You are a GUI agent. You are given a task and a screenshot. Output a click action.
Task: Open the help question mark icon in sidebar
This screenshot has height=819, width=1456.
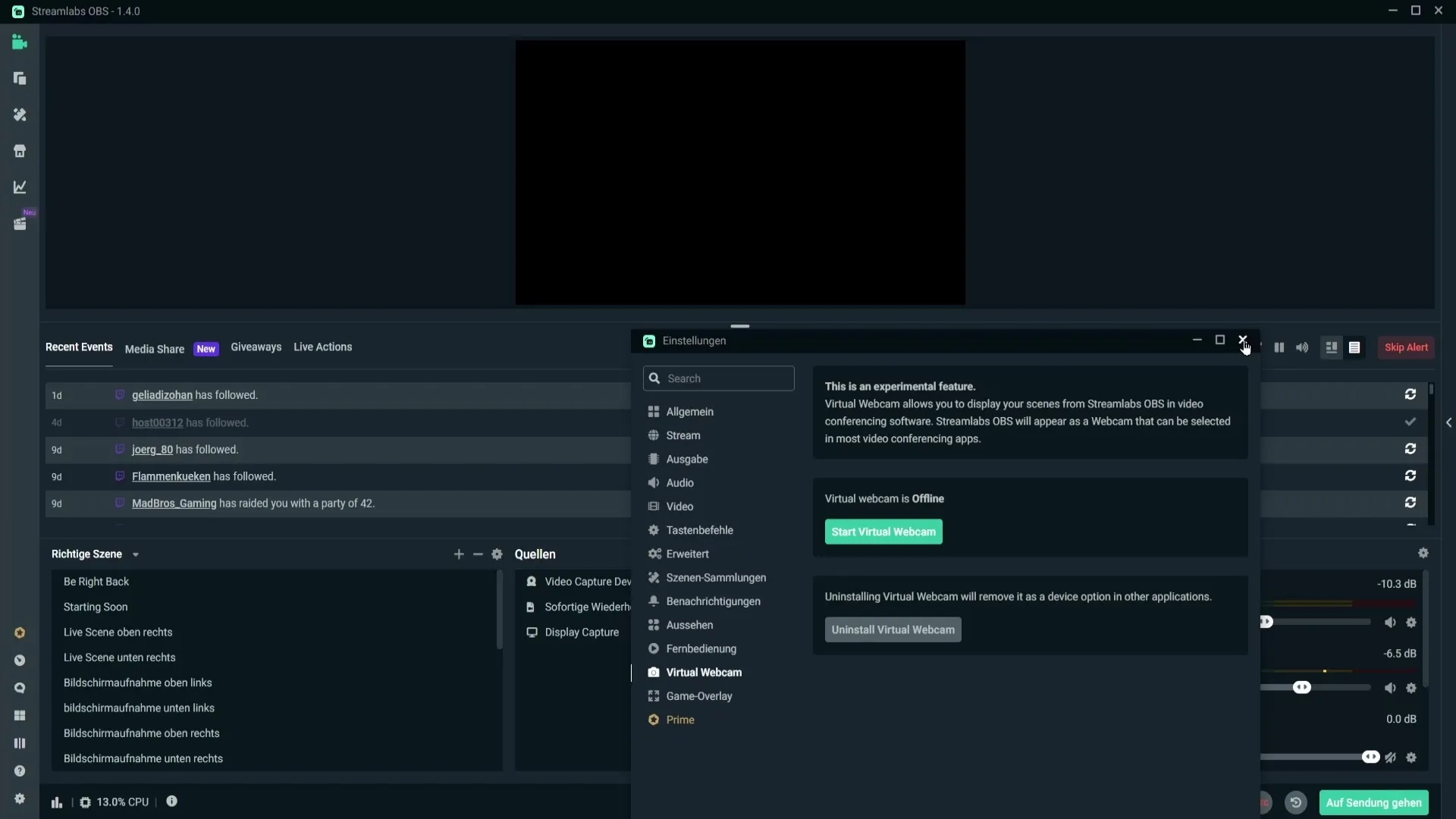[x=20, y=771]
